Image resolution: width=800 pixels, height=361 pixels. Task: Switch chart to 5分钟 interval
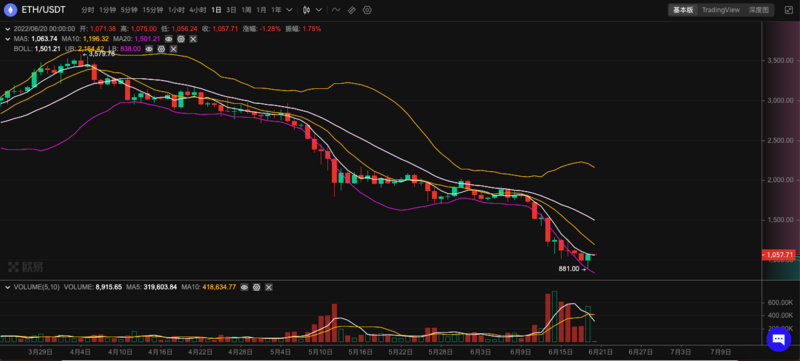[129, 10]
